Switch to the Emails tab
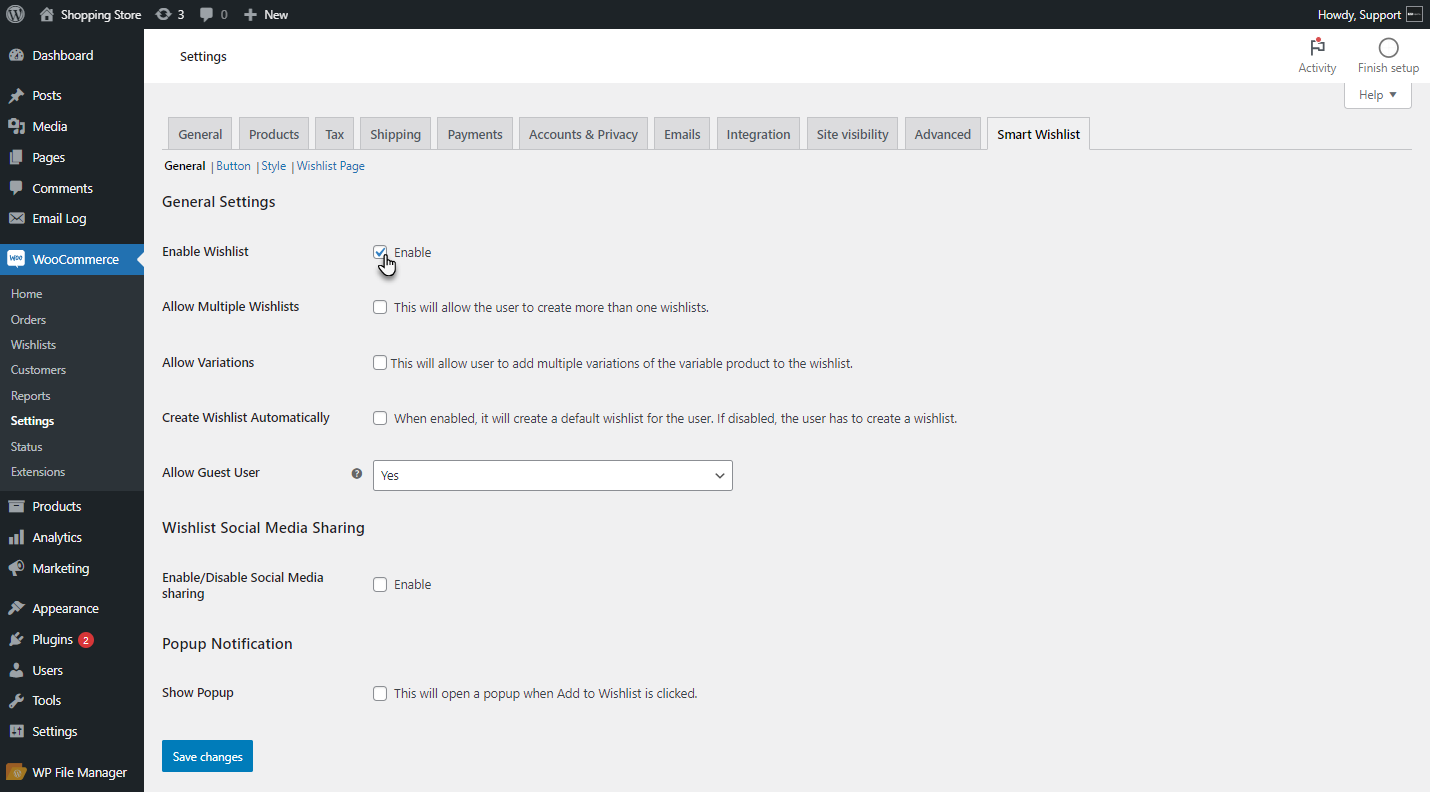 click(x=682, y=134)
